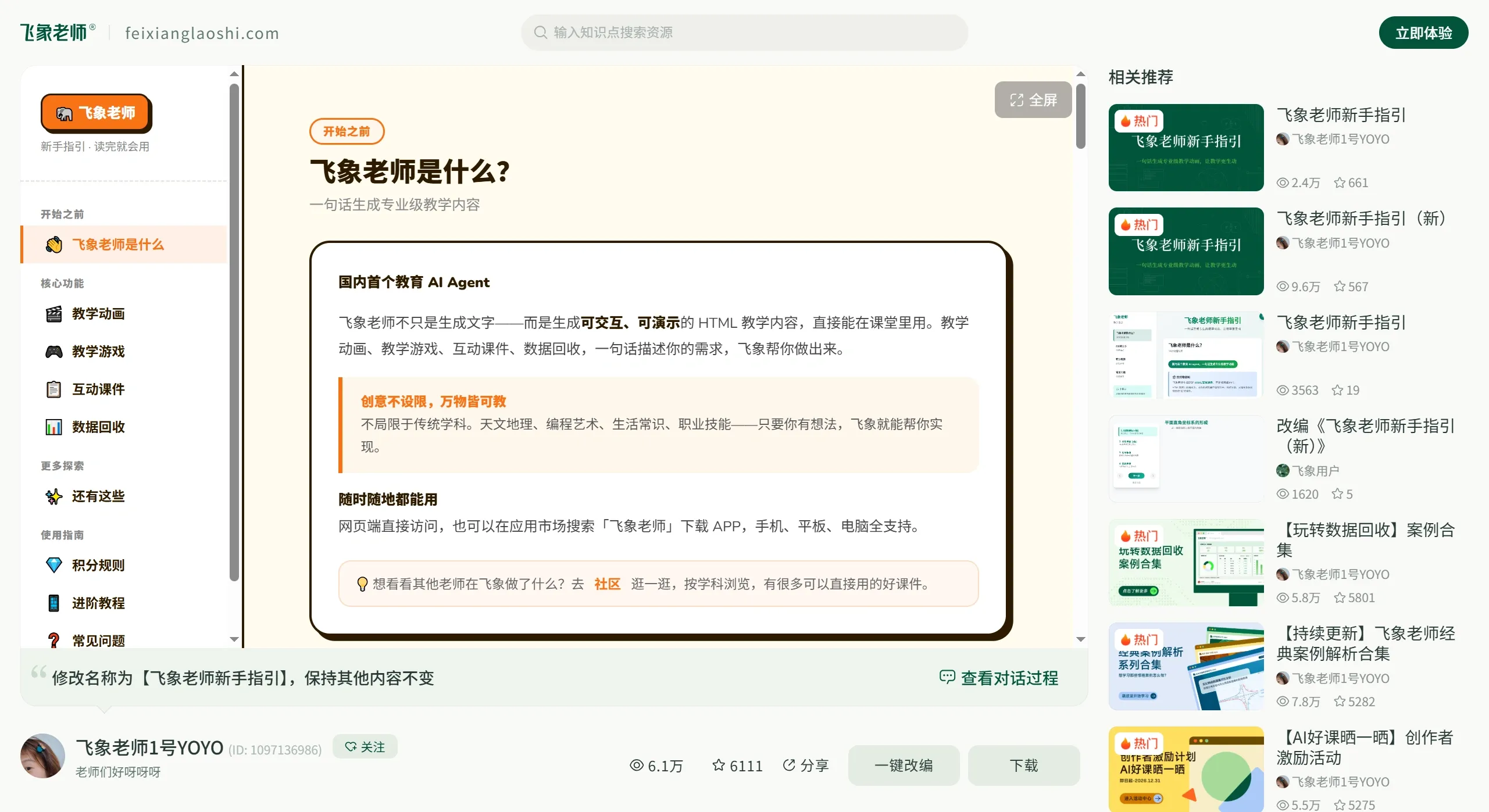Click the 飞象老师 logo in header
Viewport: 1489px width, 812px height.
coord(58,33)
